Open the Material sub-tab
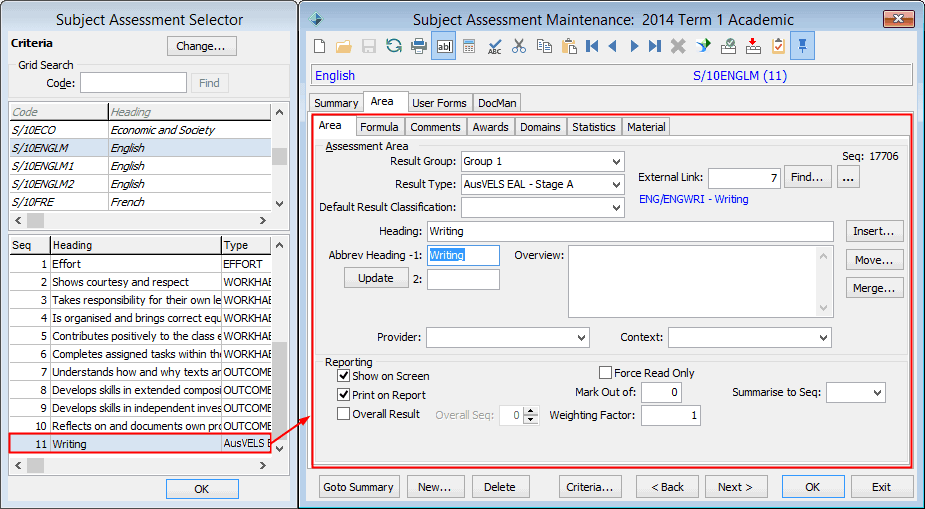The image size is (925, 509). [646, 127]
